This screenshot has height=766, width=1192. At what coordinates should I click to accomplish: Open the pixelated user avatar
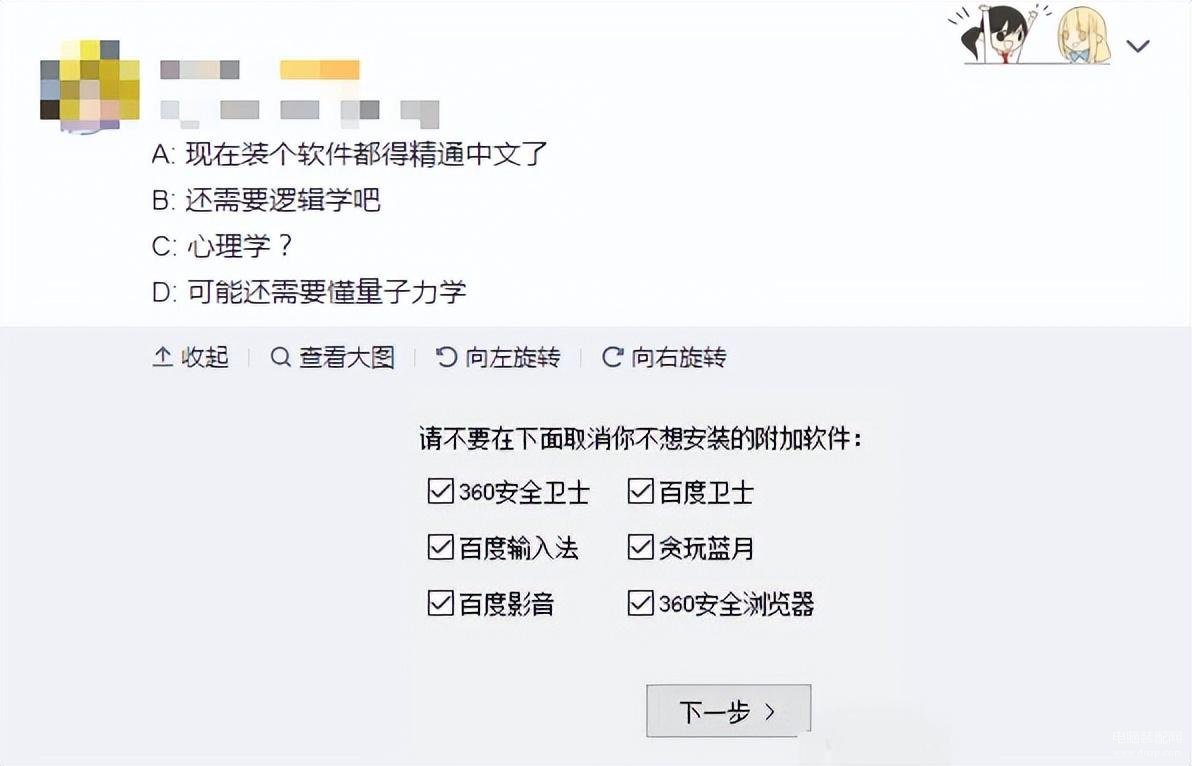pos(90,82)
